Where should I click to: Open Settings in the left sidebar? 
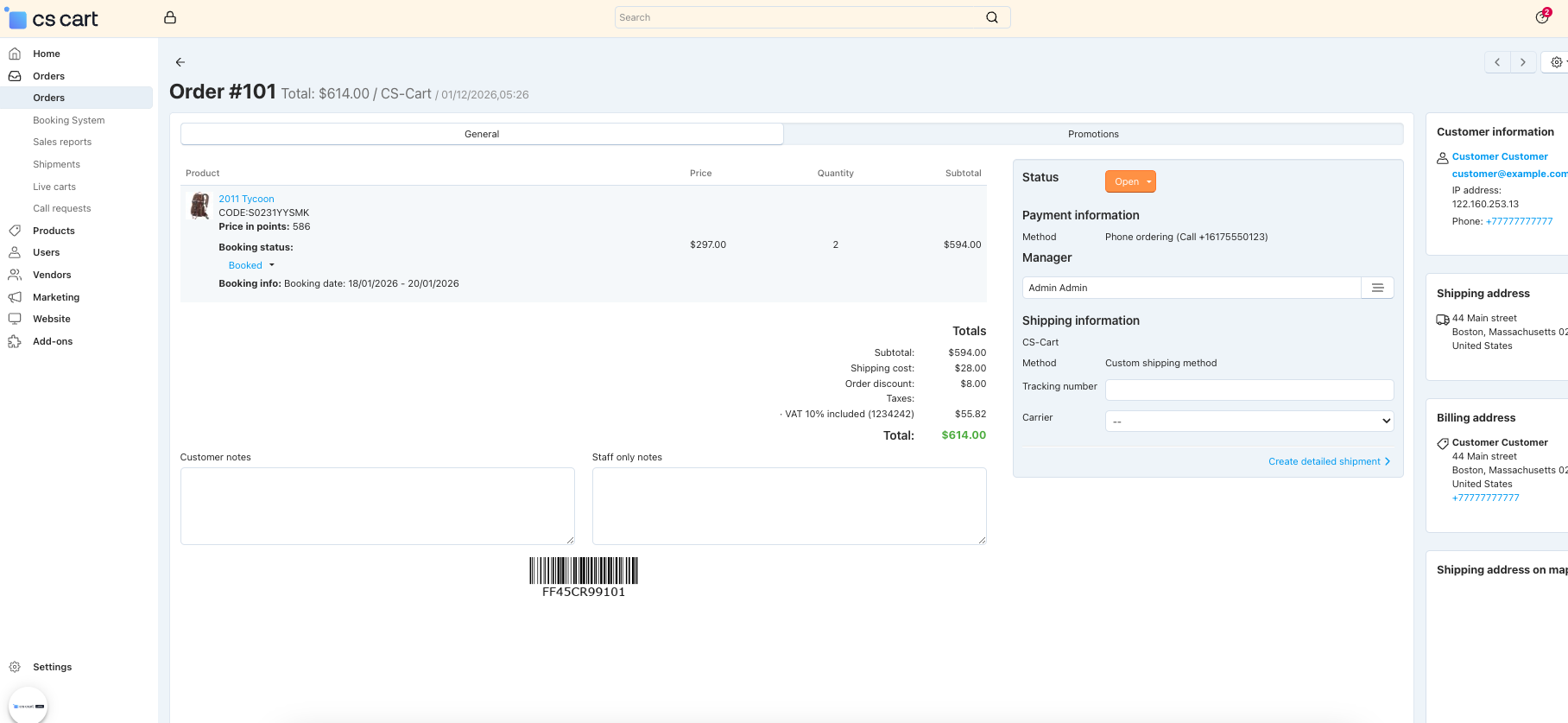point(52,667)
